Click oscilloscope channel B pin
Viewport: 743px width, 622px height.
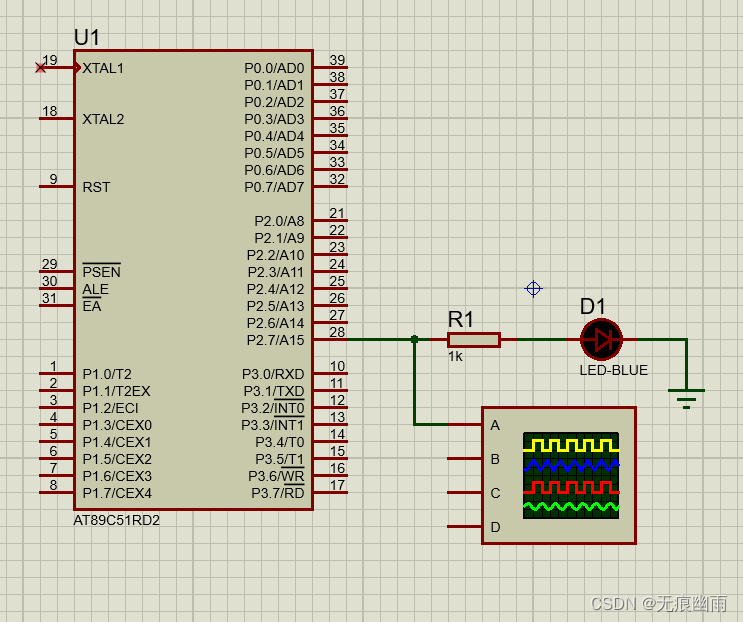464,459
